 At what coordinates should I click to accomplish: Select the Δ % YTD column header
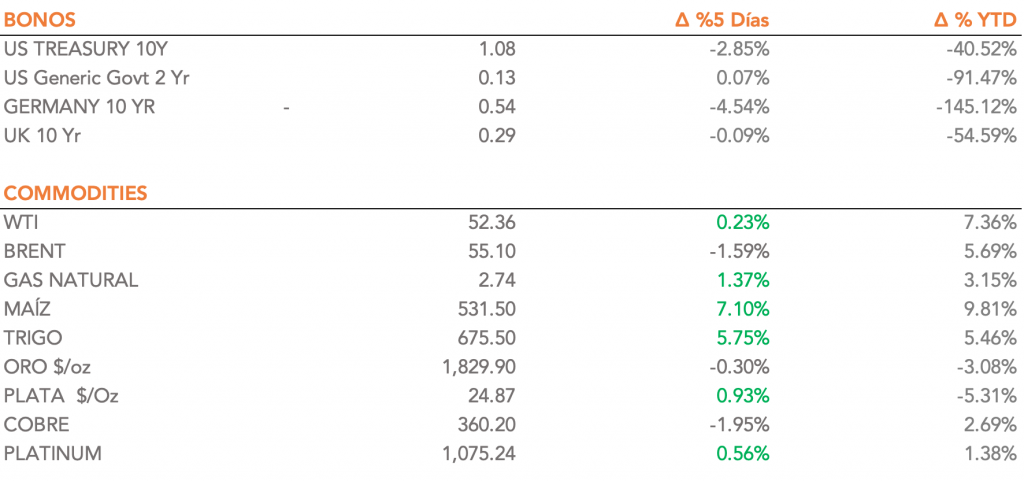point(969,19)
